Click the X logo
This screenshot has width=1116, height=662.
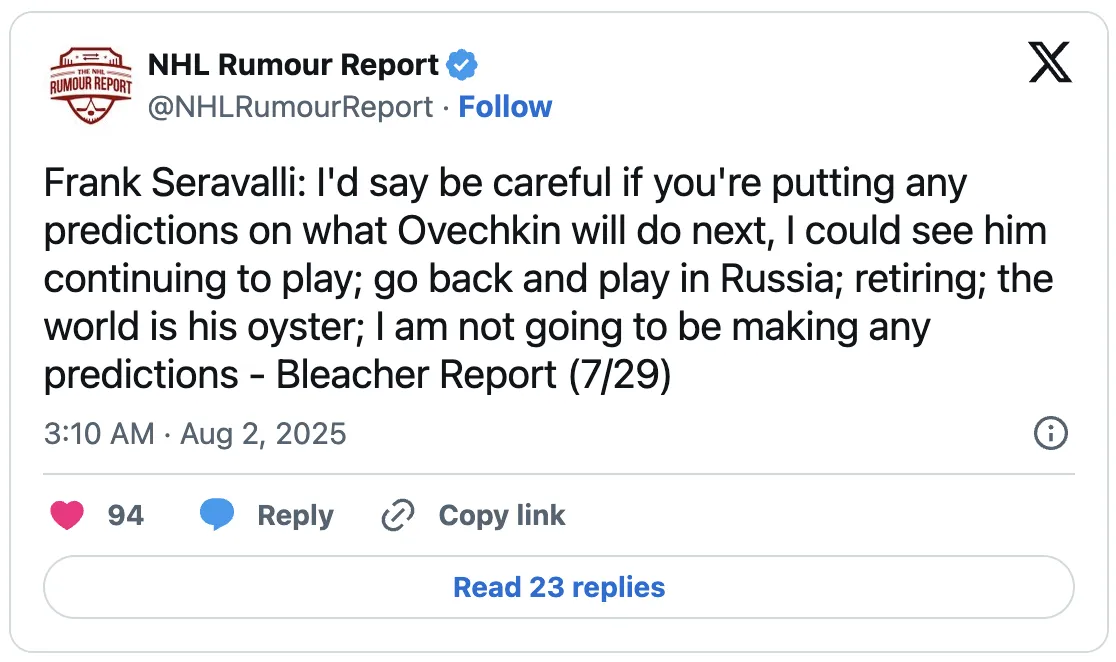click(x=1050, y=62)
